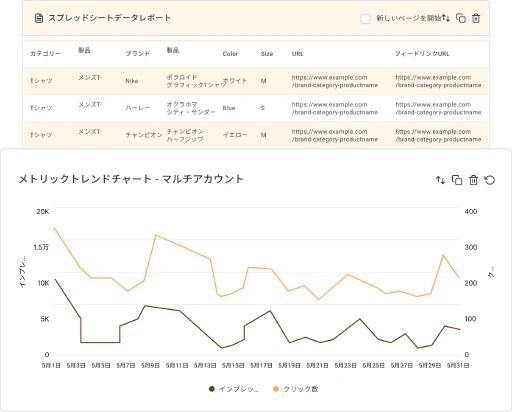Click the スプレッドシートデータレポート title
Image resolution: width=512 pixels, height=412 pixels.
pyautogui.click(x=110, y=18)
